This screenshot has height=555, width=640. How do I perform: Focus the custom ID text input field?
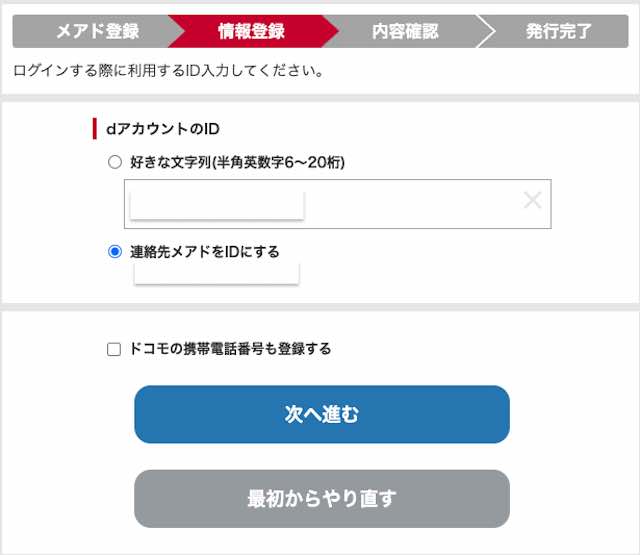click(x=410, y=204)
